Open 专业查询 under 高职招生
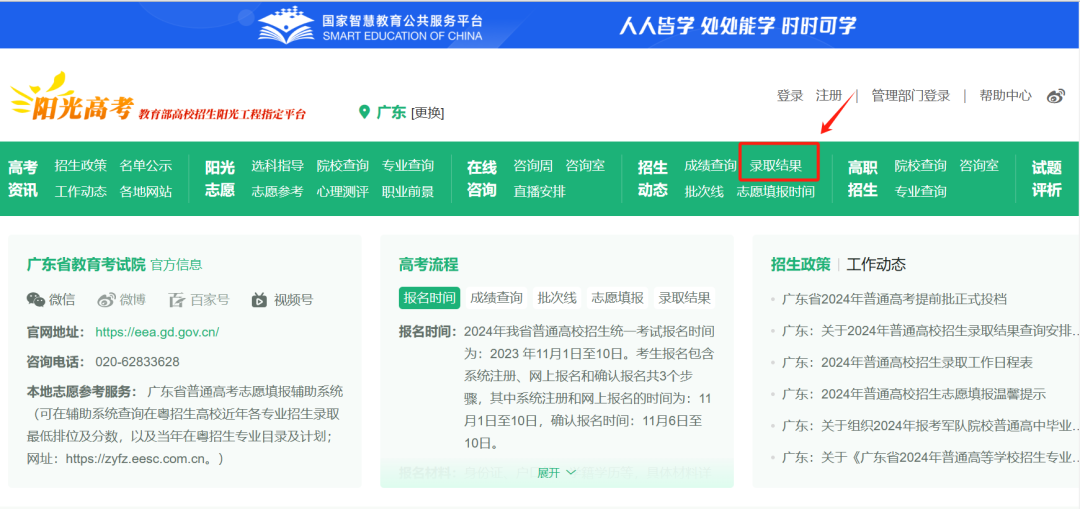The height and width of the screenshot is (509, 1080). [x=920, y=191]
